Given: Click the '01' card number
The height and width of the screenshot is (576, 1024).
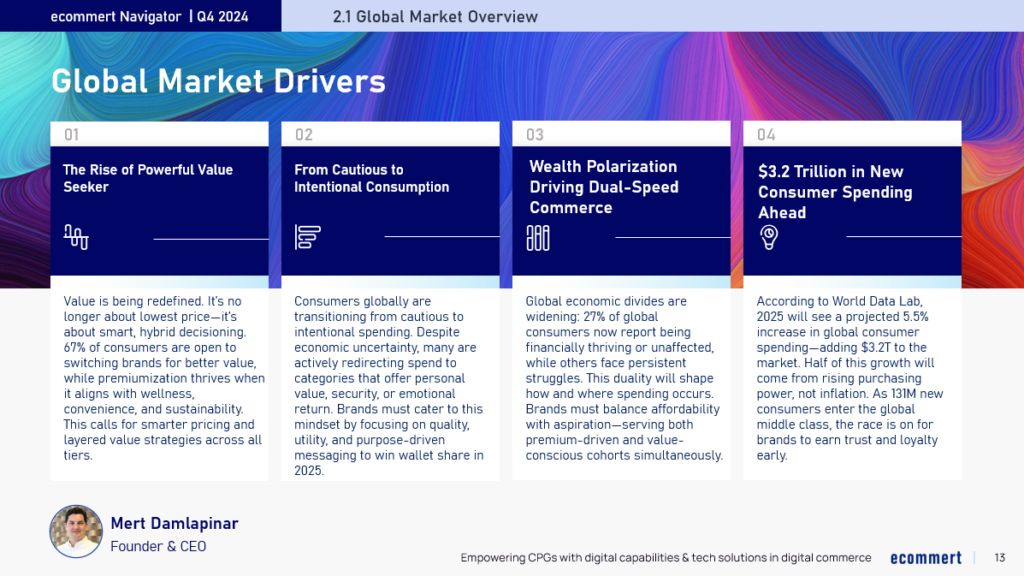Looking at the screenshot, I should tap(71, 135).
